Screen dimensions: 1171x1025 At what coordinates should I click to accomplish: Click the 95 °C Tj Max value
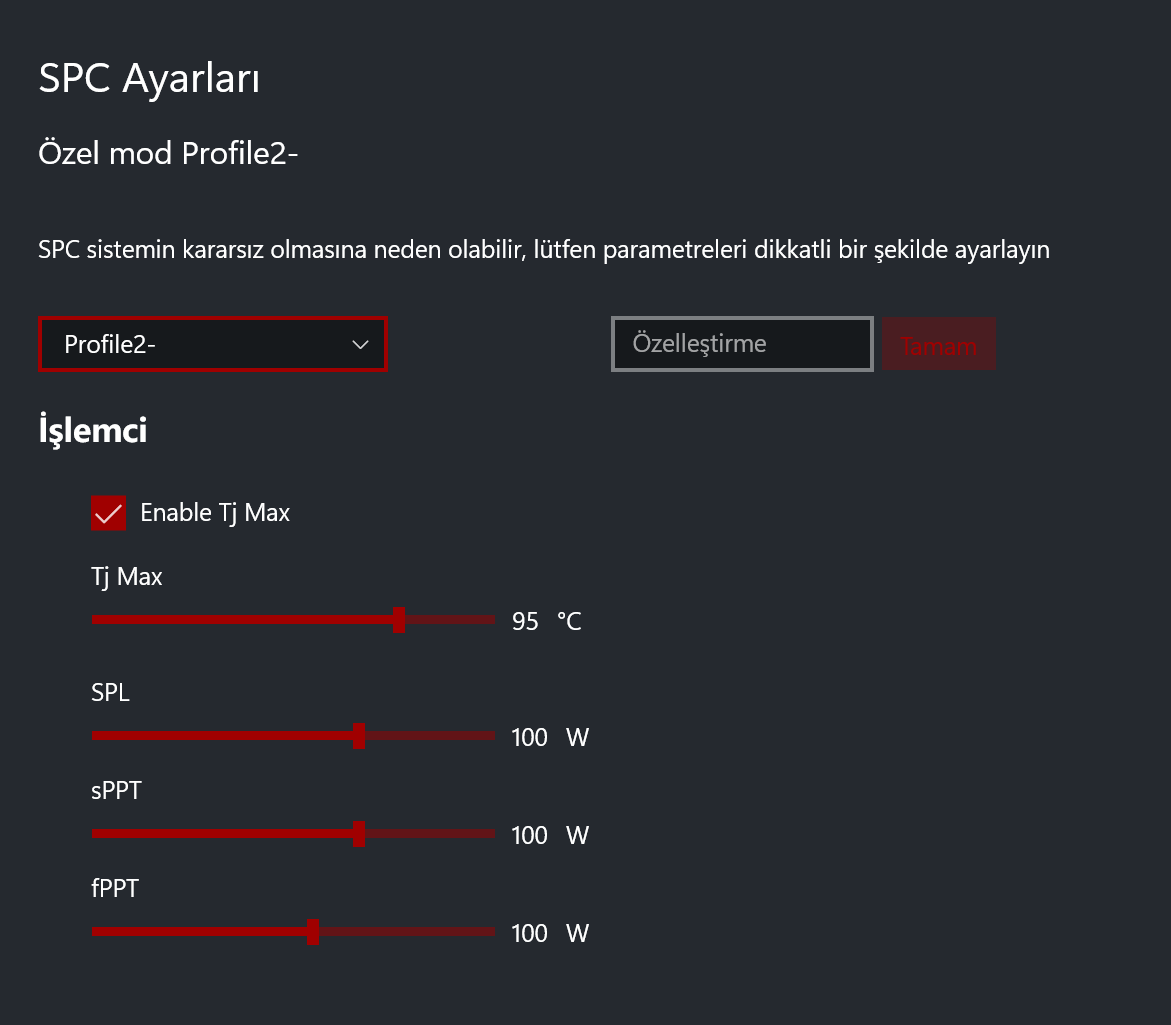547,621
